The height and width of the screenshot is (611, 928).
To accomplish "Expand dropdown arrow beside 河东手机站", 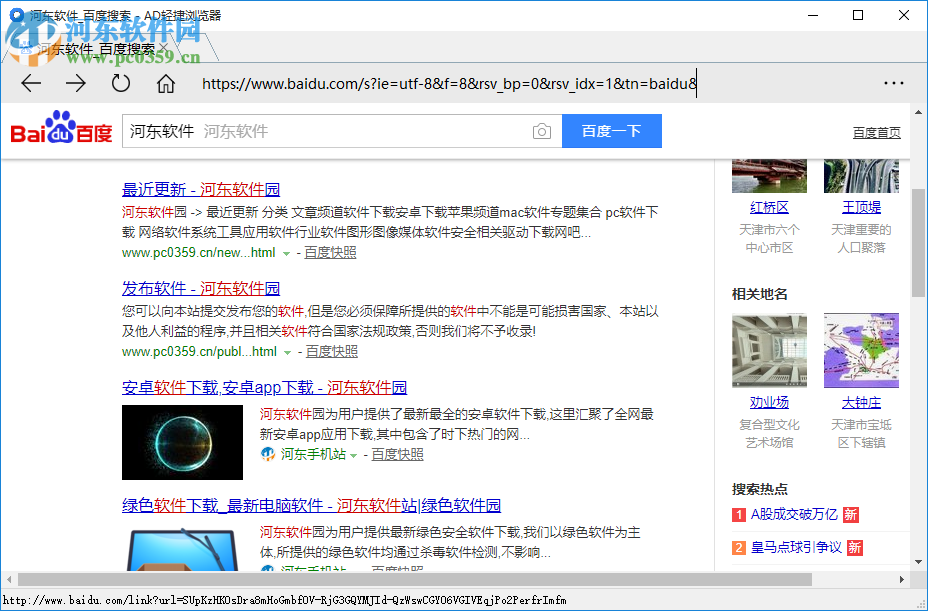I will (x=353, y=455).
